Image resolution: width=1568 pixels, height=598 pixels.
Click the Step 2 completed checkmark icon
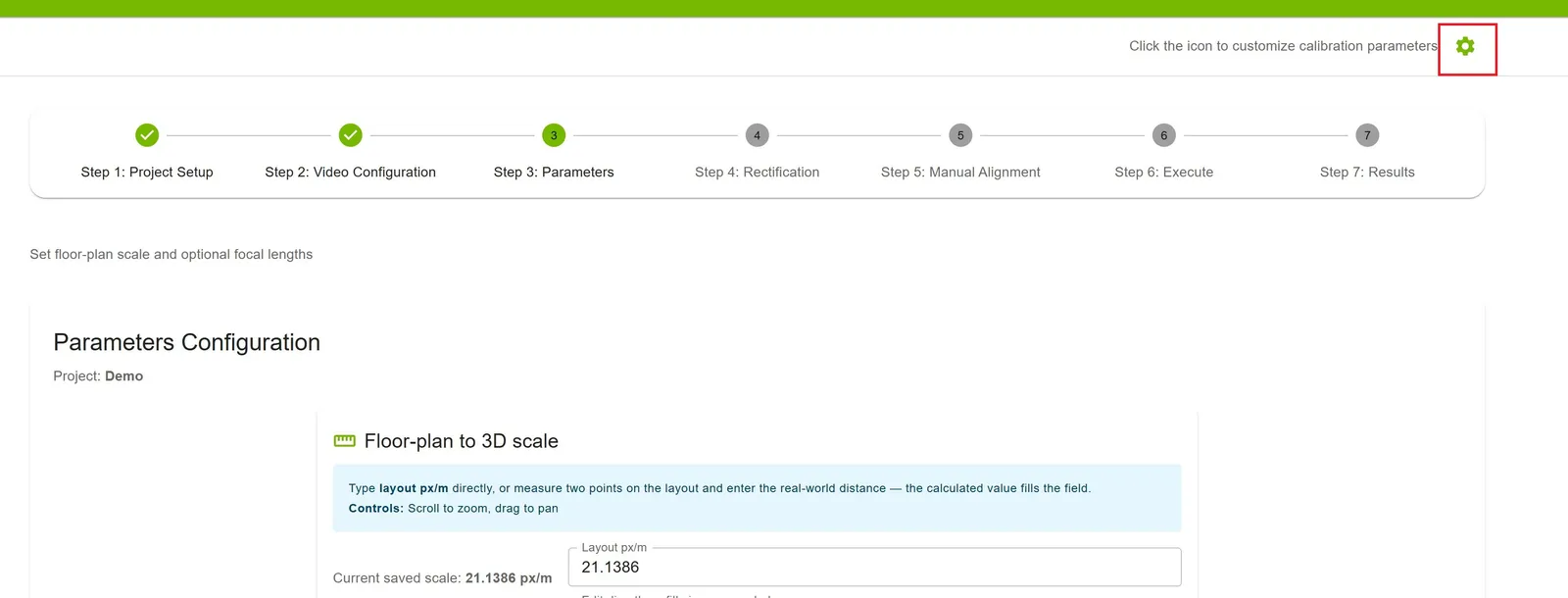click(x=351, y=135)
